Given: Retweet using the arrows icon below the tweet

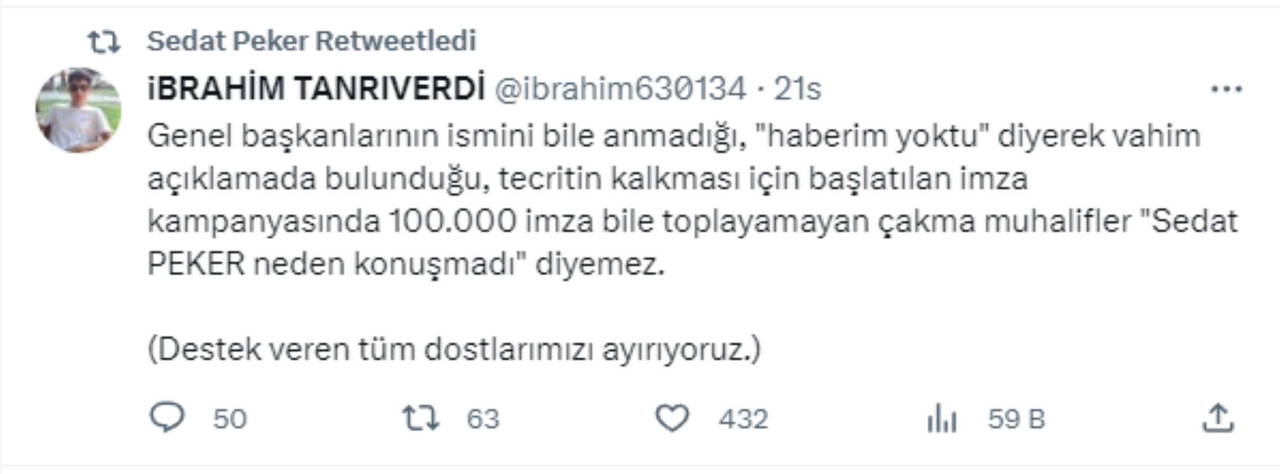Looking at the screenshot, I should tap(420, 418).
